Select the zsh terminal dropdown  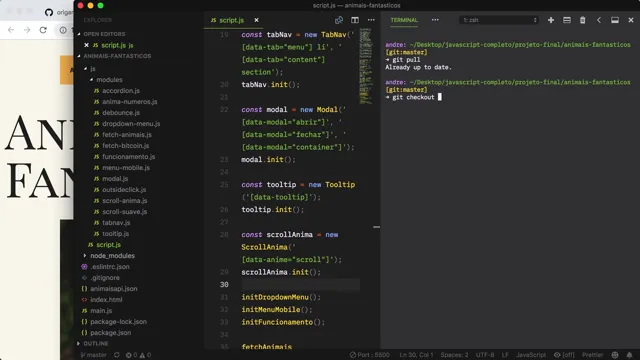pyautogui.click(x=499, y=20)
